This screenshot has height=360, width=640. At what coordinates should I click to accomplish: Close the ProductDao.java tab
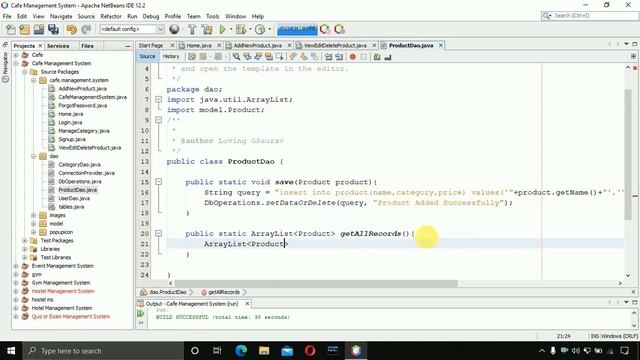pyautogui.click(x=441, y=45)
